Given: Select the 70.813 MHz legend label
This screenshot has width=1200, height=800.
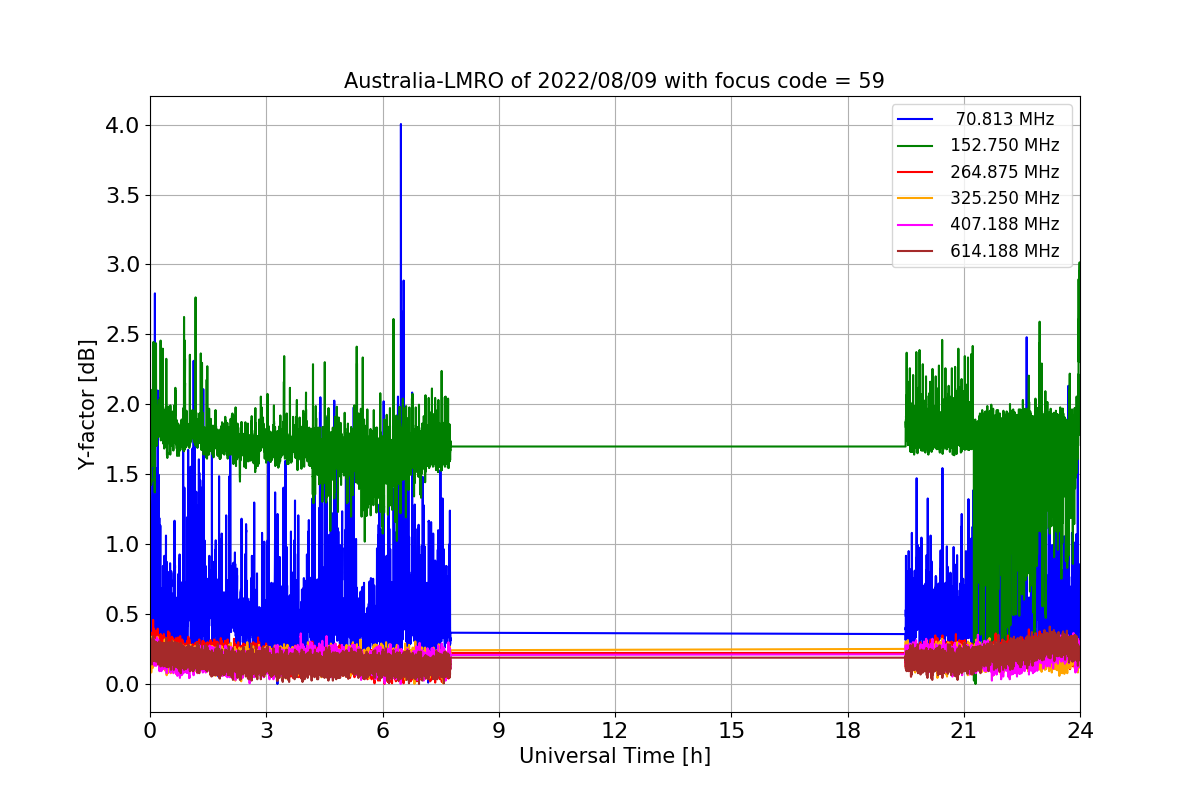Looking at the screenshot, I should 1005,119.
